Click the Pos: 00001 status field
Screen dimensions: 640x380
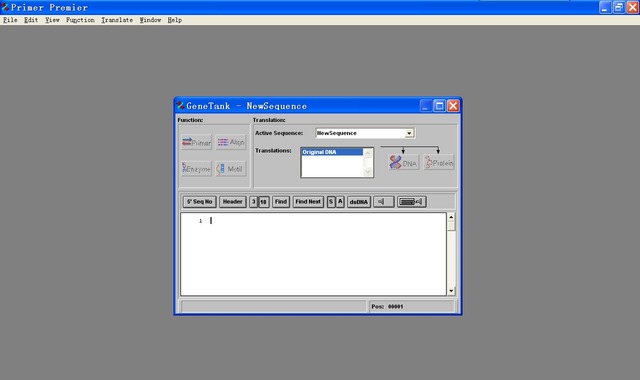coord(411,307)
